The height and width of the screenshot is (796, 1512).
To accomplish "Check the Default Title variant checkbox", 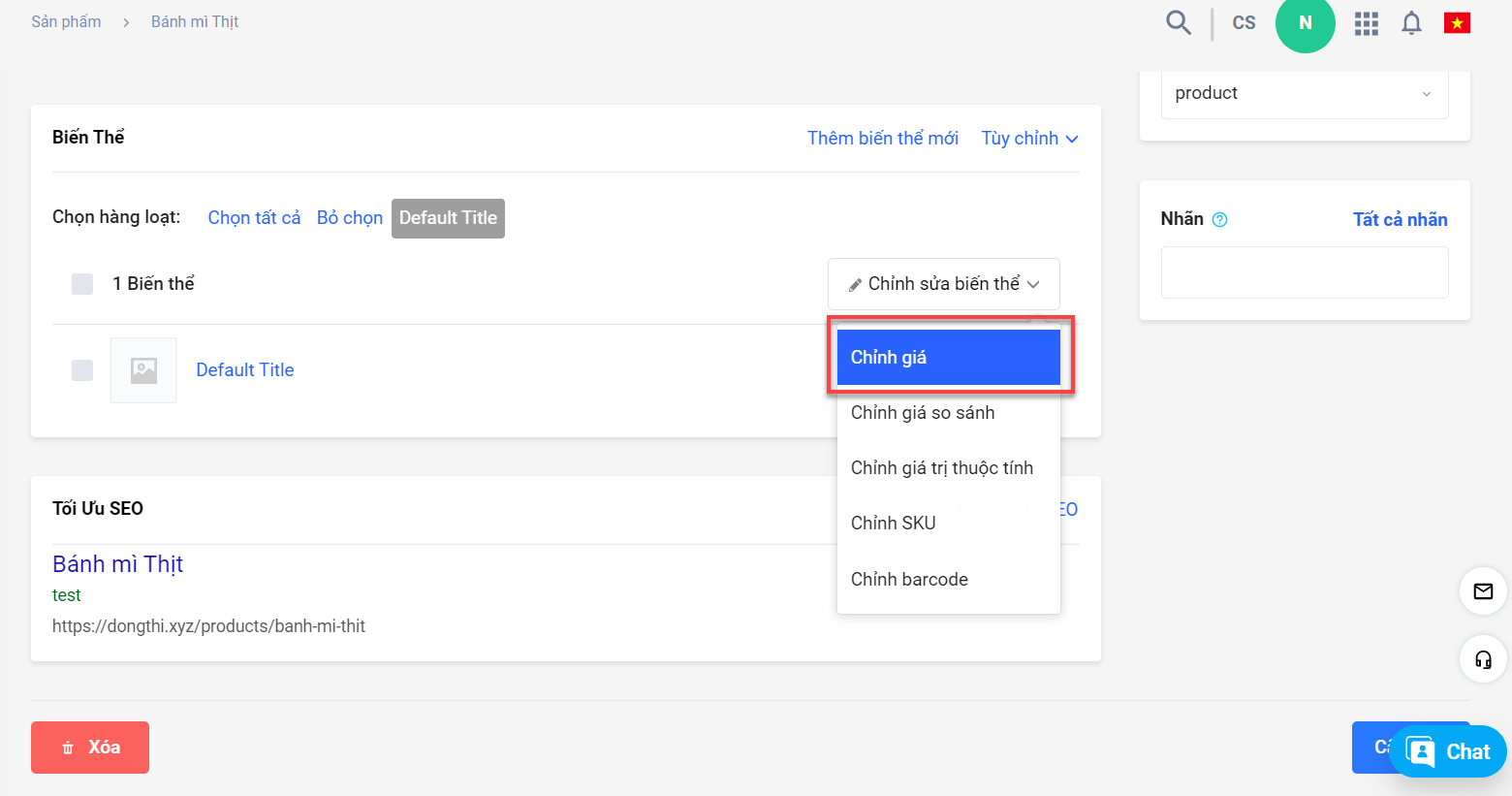I will pyautogui.click(x=82, y=370).
